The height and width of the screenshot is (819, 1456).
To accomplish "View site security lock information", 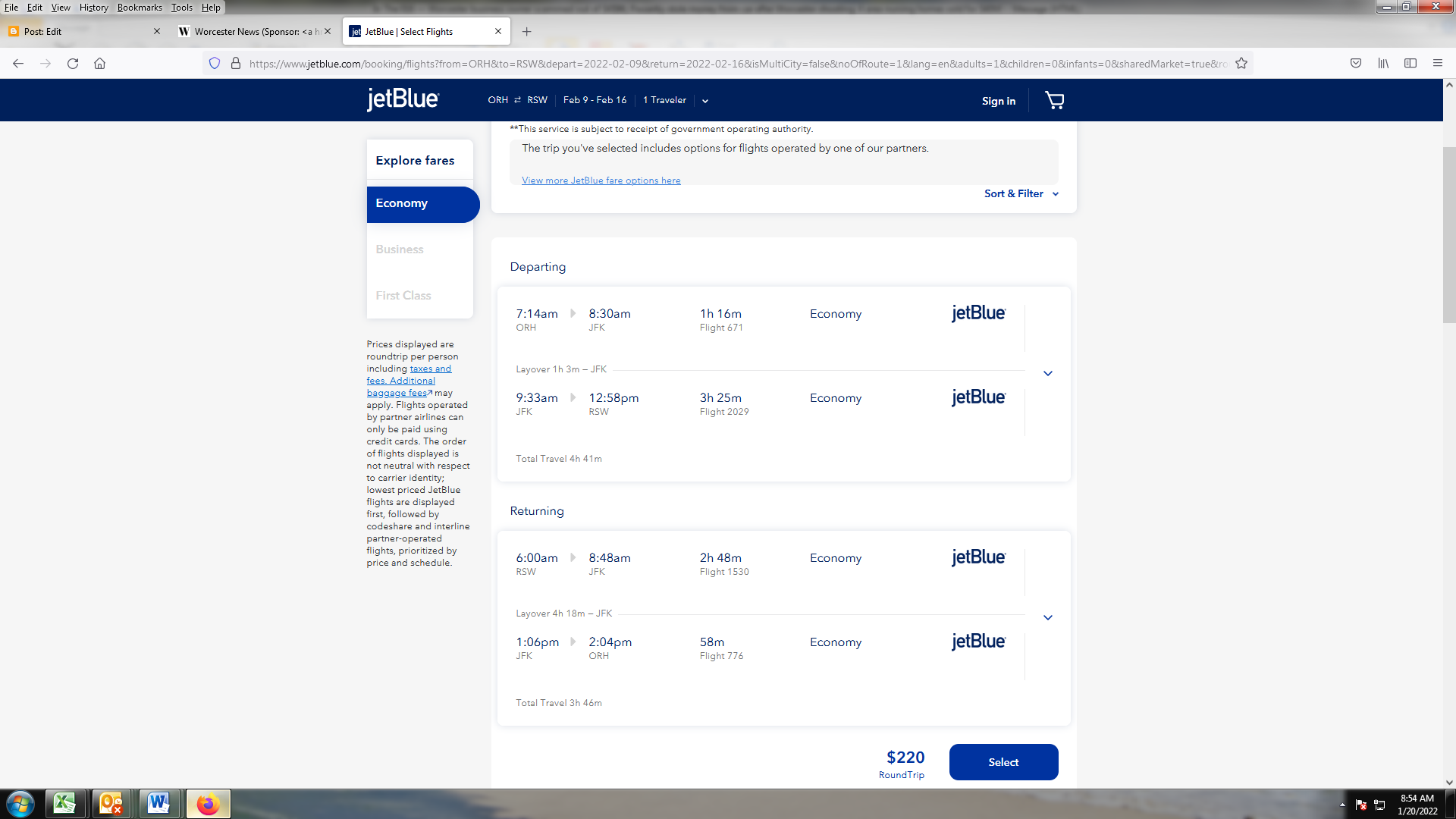I will pos(236,64).
